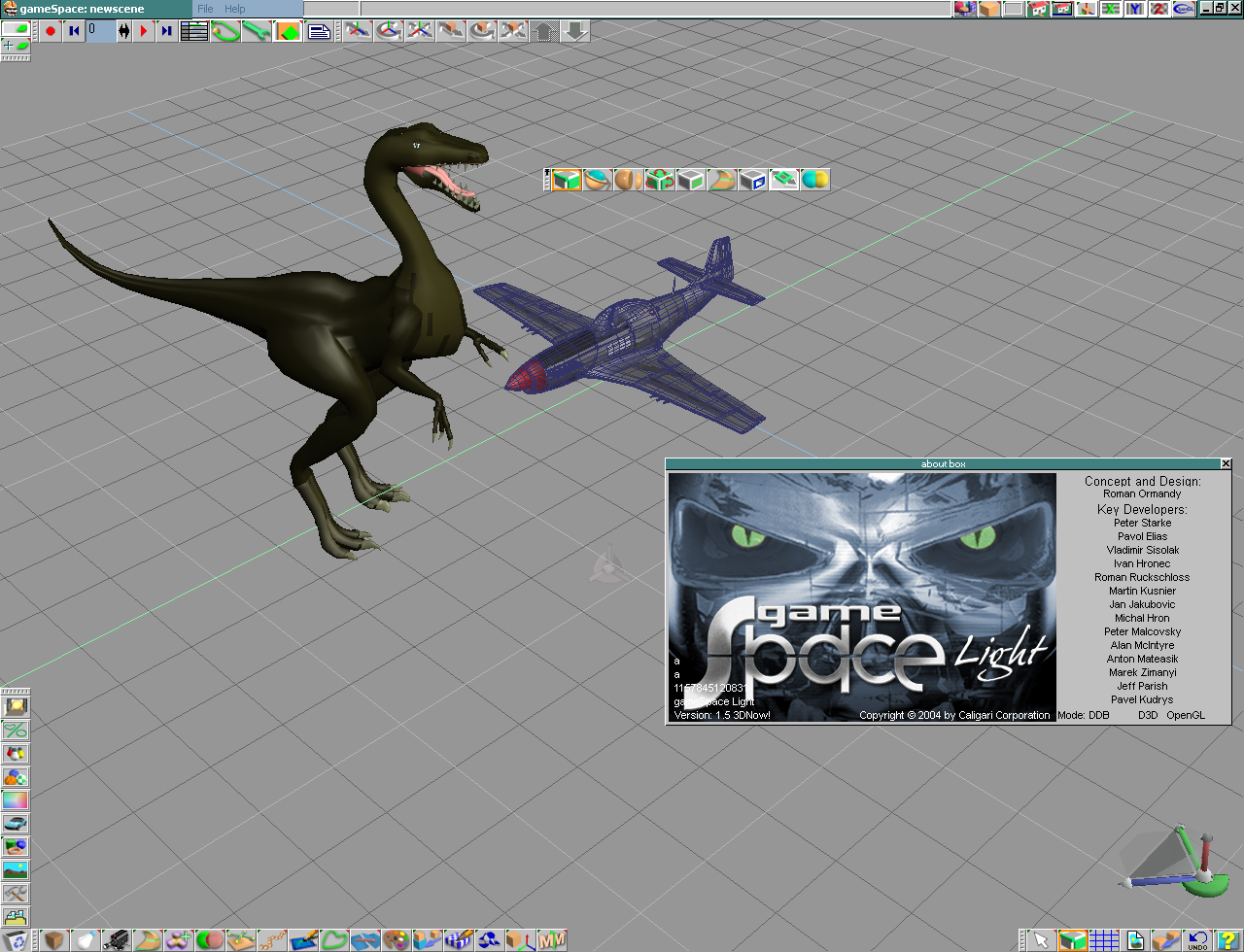Click the blue spheres icon in left panel

(x=16, y=777)
